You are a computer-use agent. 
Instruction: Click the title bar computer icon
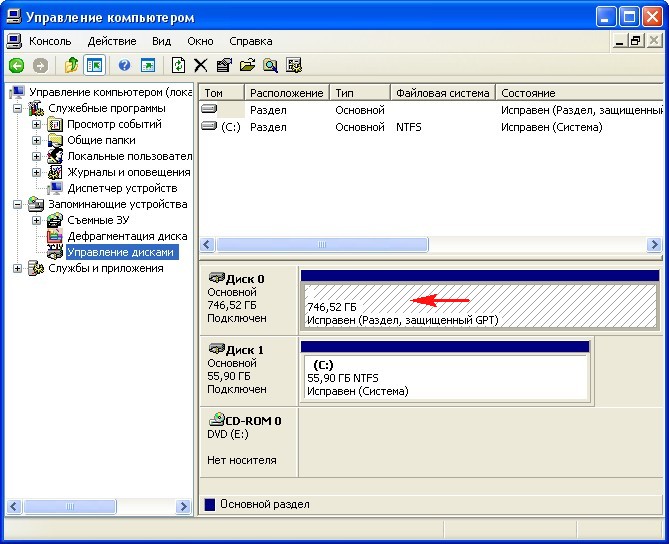[x=14, y=17]
